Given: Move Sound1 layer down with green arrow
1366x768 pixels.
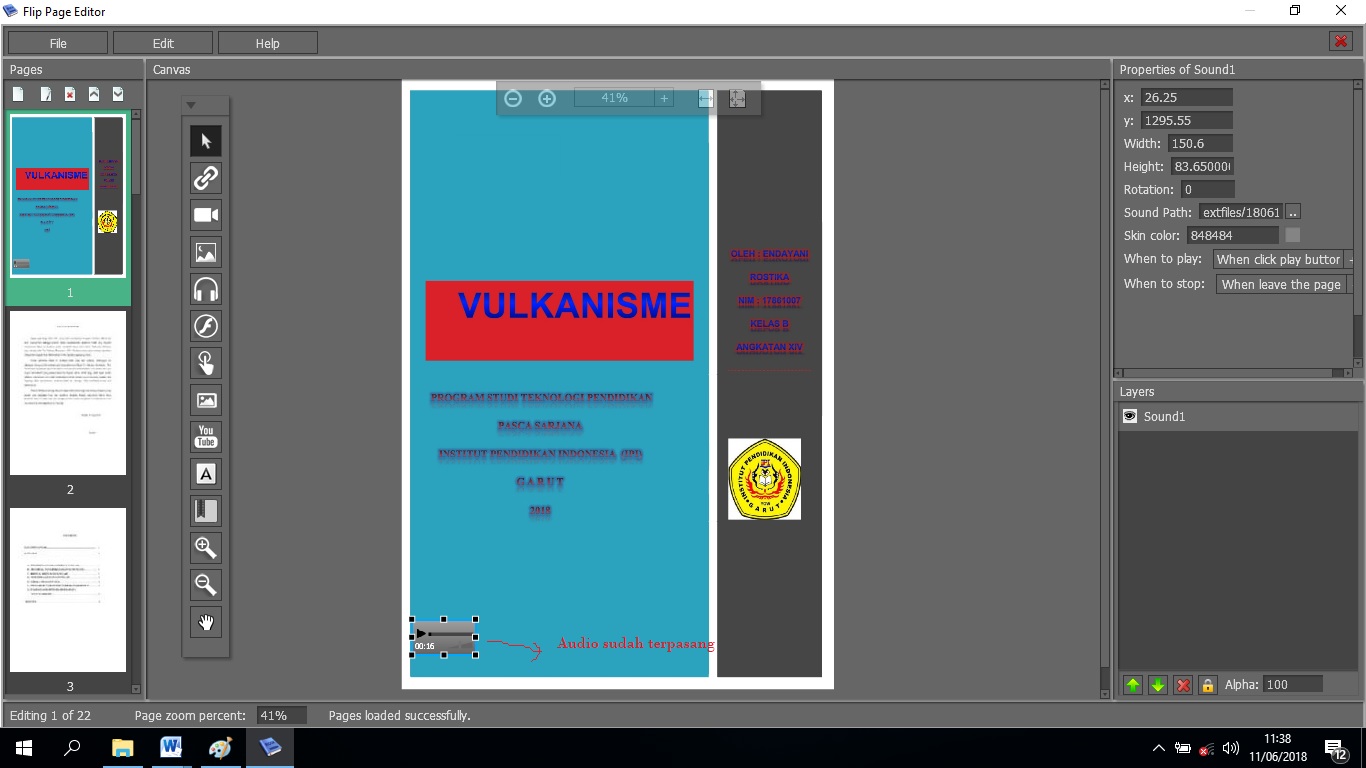Looking at the screenshot, I should 1158,685.
